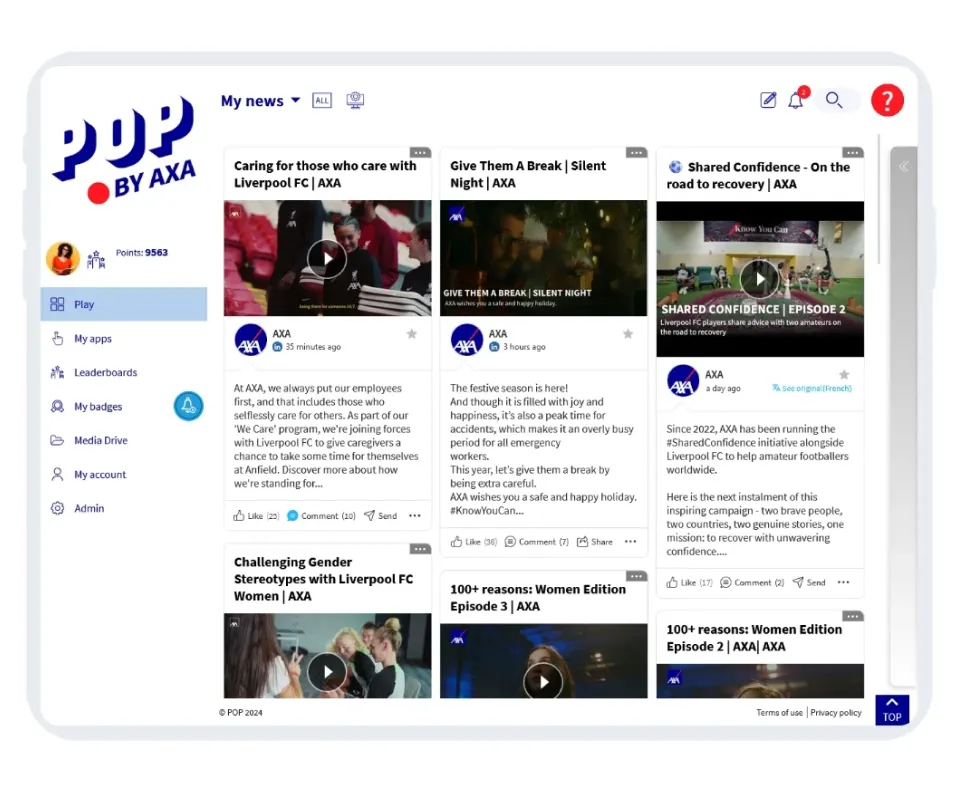Click the globe icon beside Shared Confidence title
The image size is (960, 788).
click(675, 167)
